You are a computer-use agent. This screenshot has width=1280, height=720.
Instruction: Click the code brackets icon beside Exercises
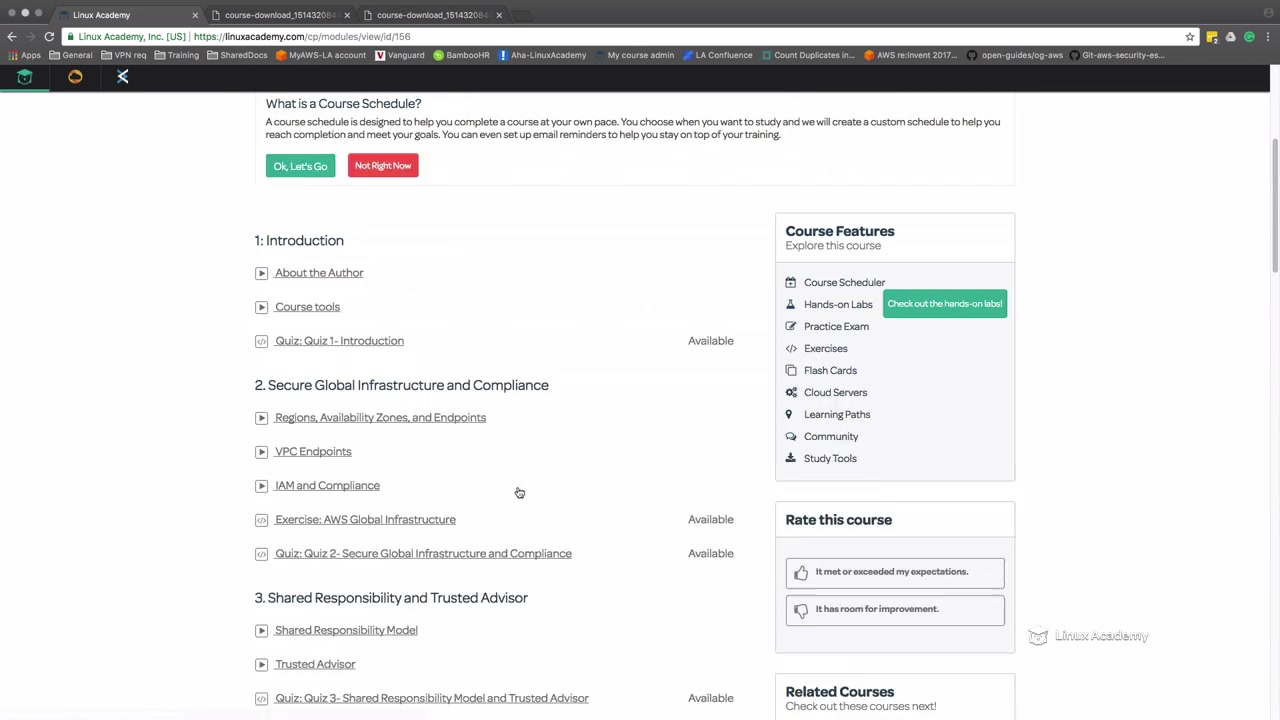[791, 349]
